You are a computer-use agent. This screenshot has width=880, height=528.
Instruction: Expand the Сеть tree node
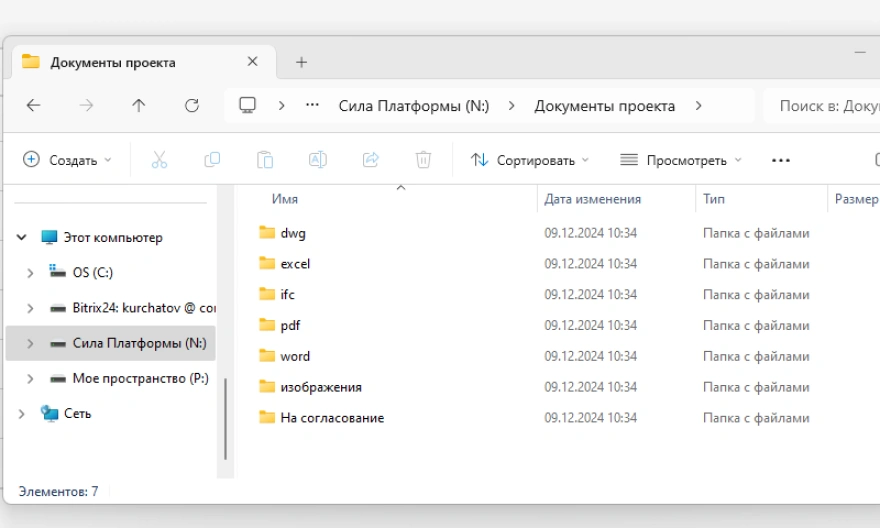[x=21, y=414]
